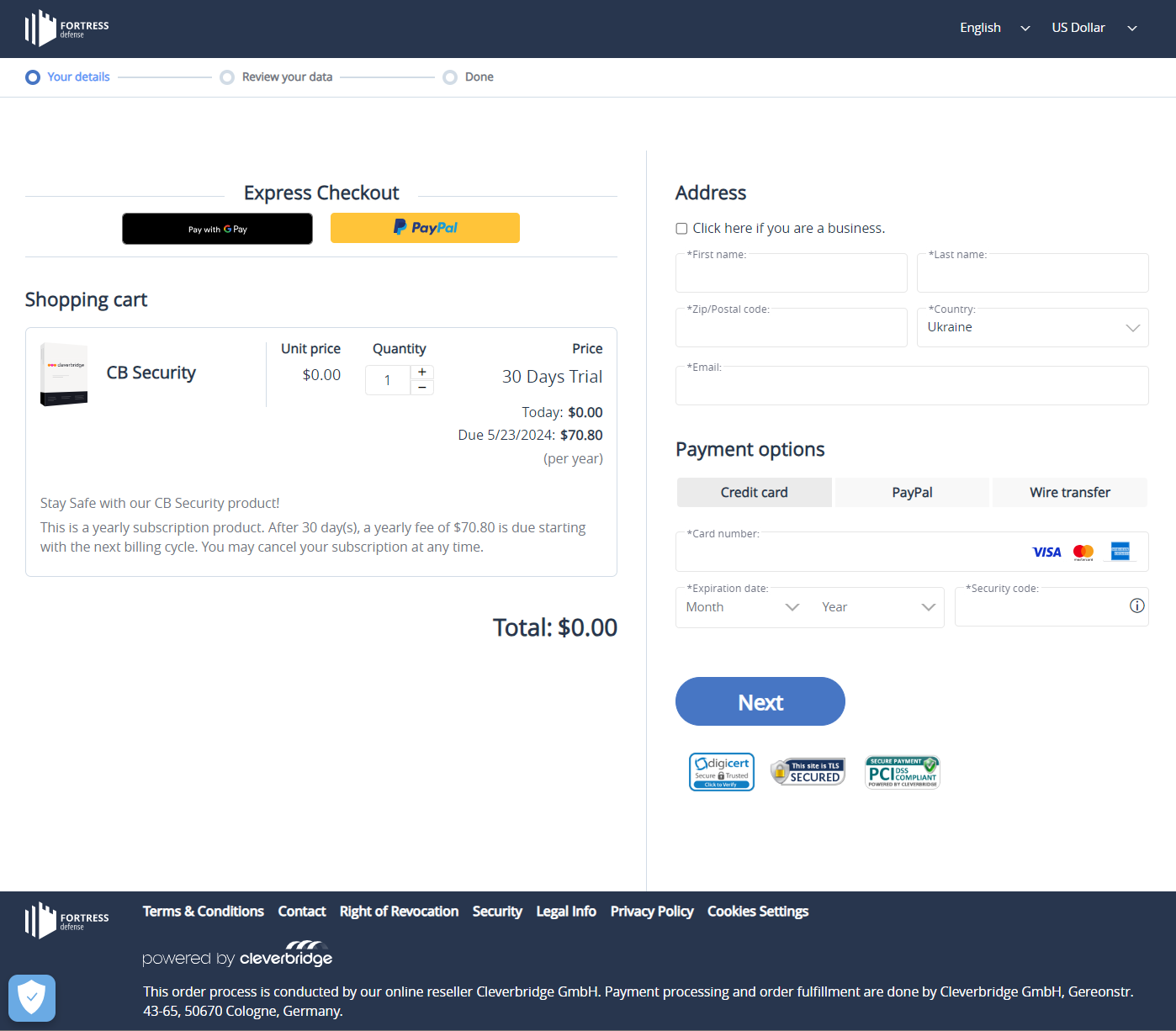Screen dimensions: 1176x1031
Task: Focus the Zip/Postal code field
Action: [792, 328]
